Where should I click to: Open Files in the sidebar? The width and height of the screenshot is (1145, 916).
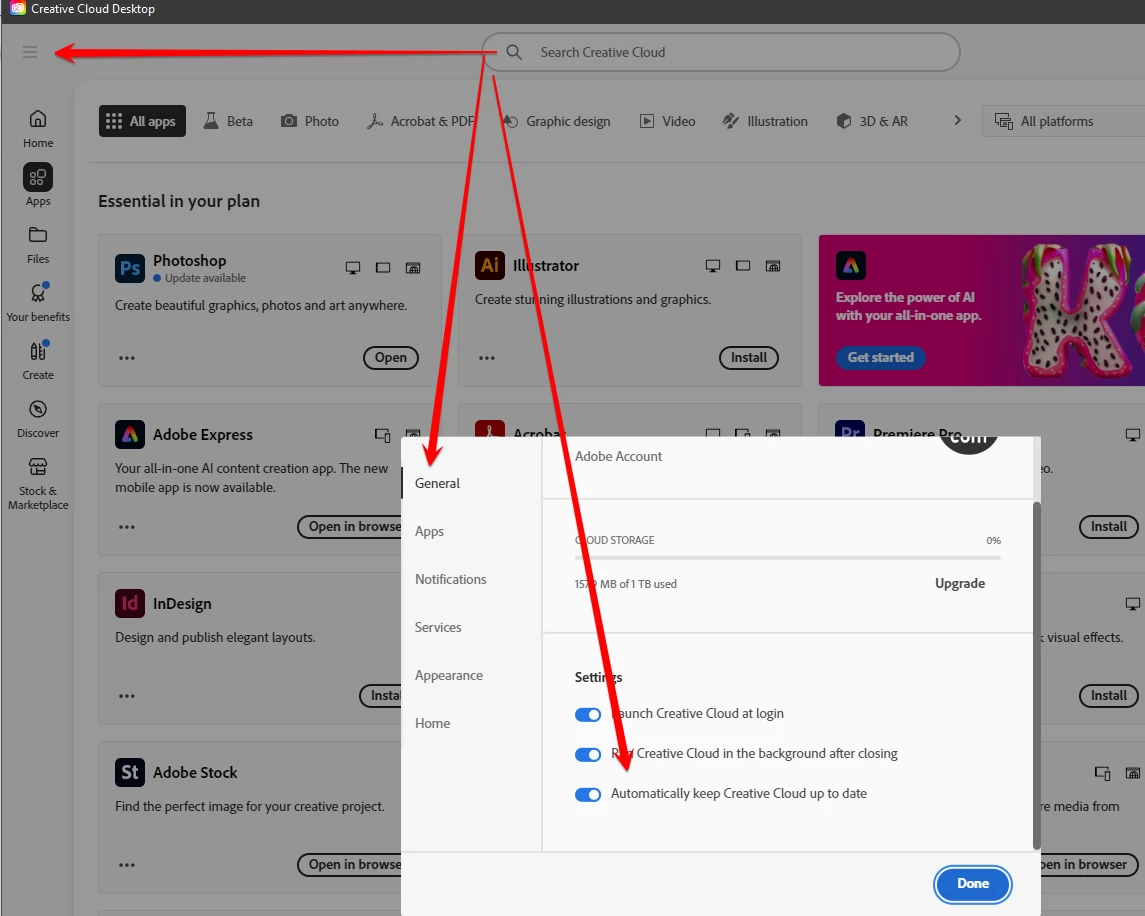(38, 245)
